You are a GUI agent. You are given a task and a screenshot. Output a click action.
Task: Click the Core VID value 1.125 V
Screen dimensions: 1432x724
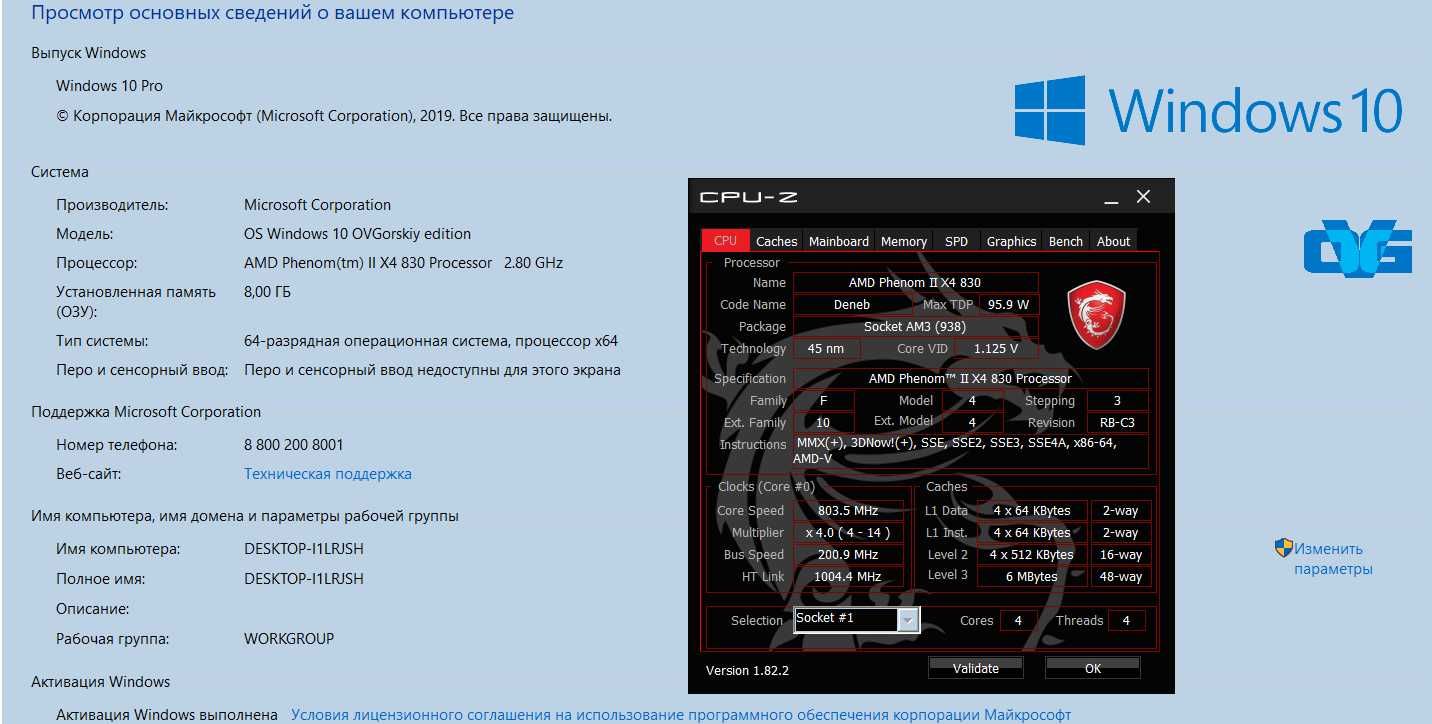point(994,349)
